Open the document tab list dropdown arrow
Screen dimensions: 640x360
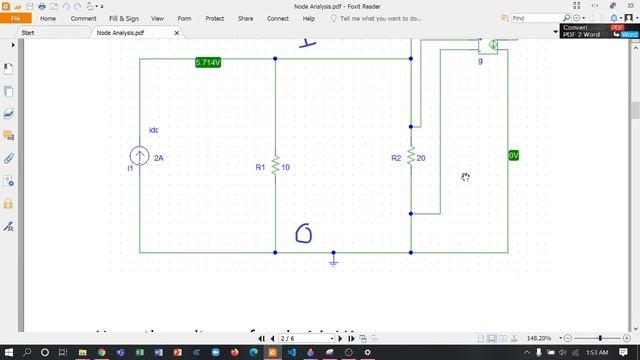point(555,32)
